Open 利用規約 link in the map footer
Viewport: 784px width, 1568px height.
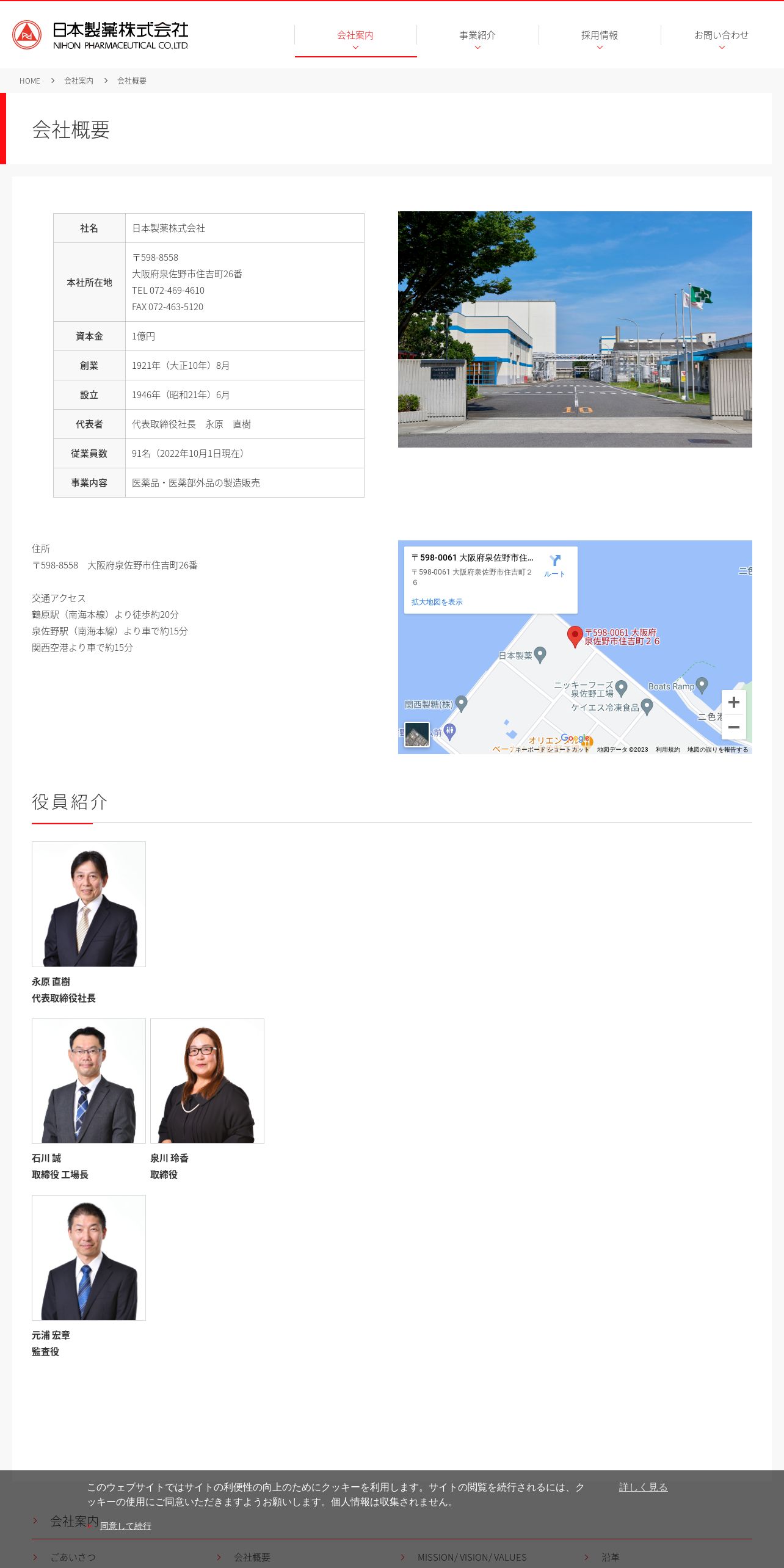(667, 750)
